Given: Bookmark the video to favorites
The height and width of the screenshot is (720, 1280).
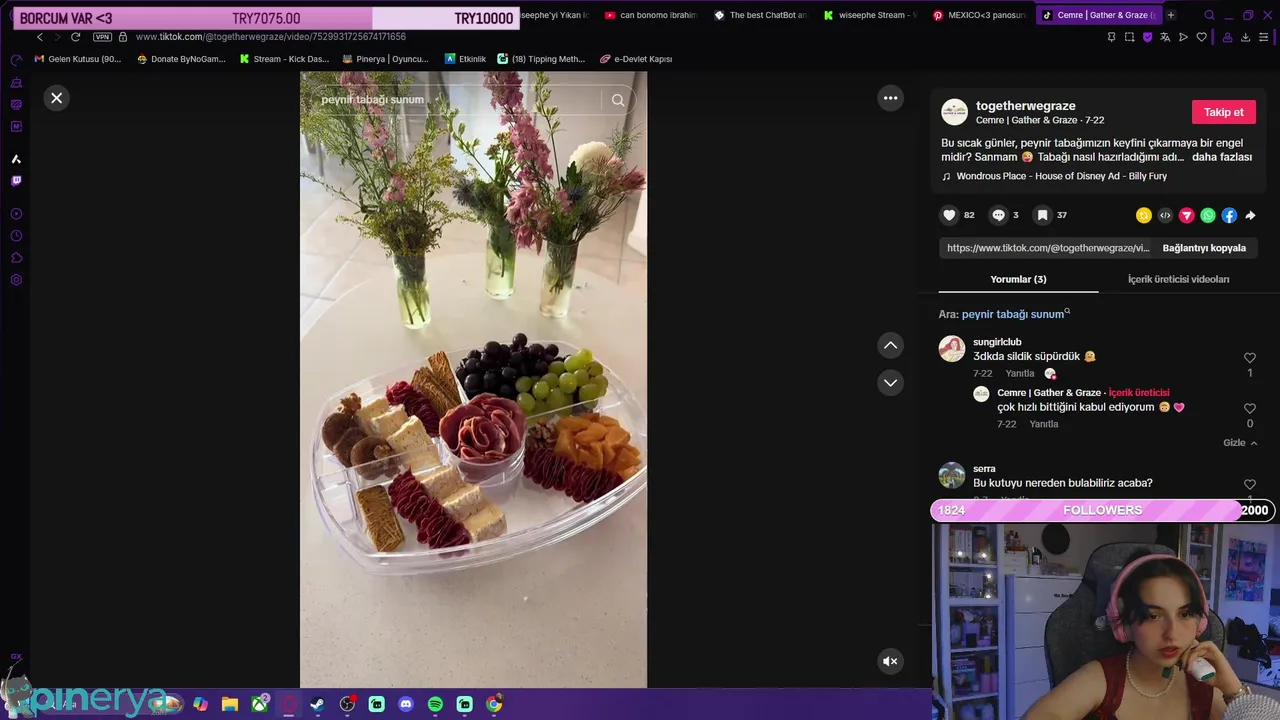Looking at the screenshot, I should pos(1042,215).
